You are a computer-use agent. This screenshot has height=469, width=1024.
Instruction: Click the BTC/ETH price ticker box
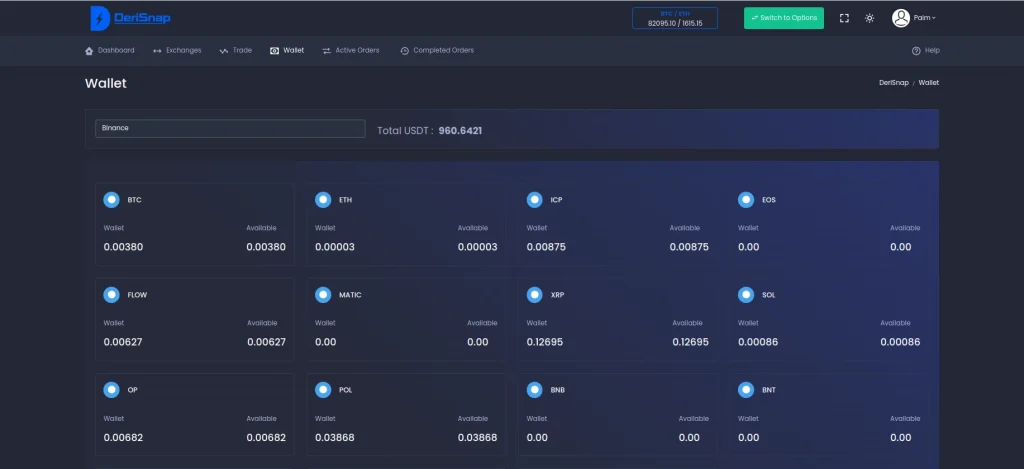tap(675, 18)
